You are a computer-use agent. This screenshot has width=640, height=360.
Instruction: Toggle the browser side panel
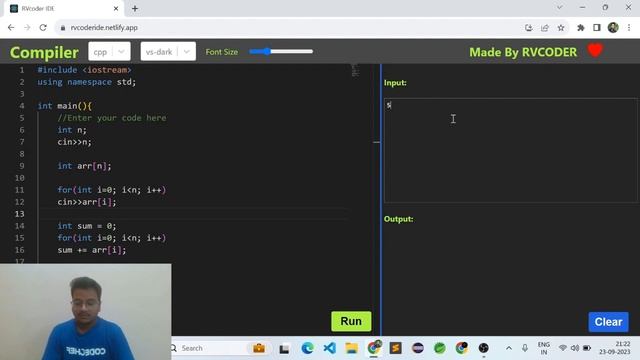pos(597,28)
